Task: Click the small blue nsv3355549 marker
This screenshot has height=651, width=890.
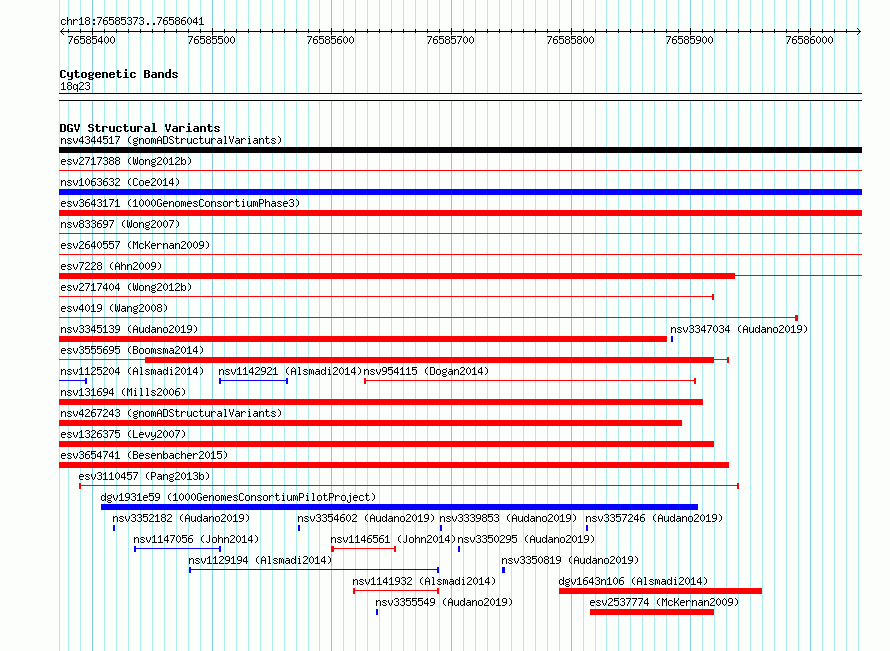Action: [x=377, y=612]
